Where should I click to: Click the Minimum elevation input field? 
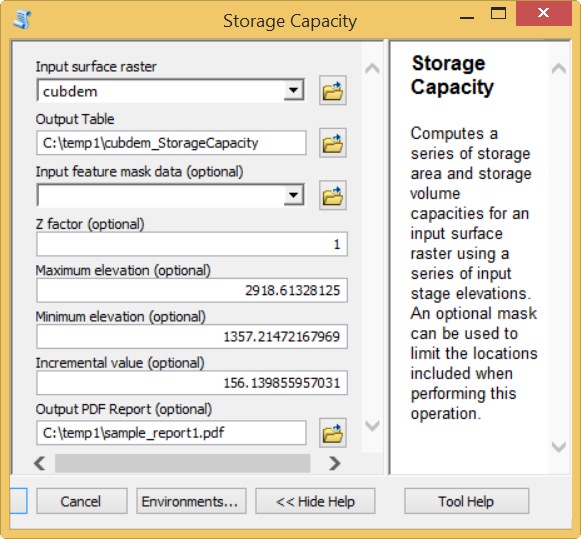192,336
